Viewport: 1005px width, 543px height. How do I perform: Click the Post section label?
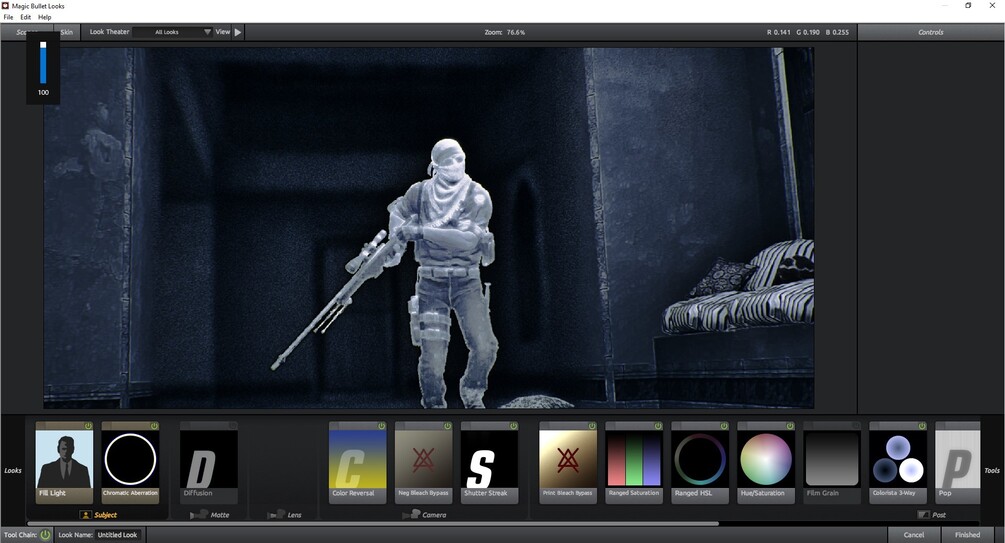(x=939, y=515)
